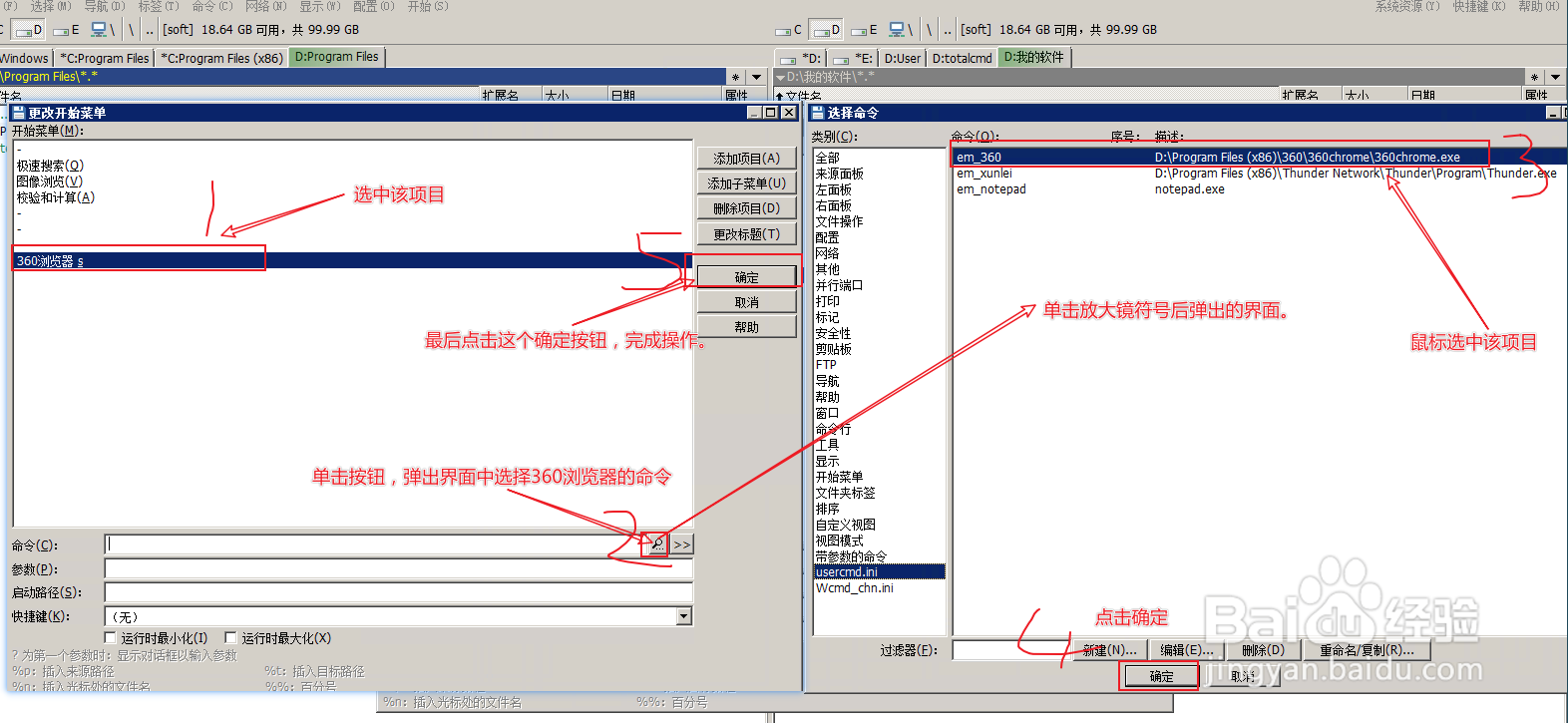Click 删除项目 button
1568x723 pixels.
tap(746, 208)
